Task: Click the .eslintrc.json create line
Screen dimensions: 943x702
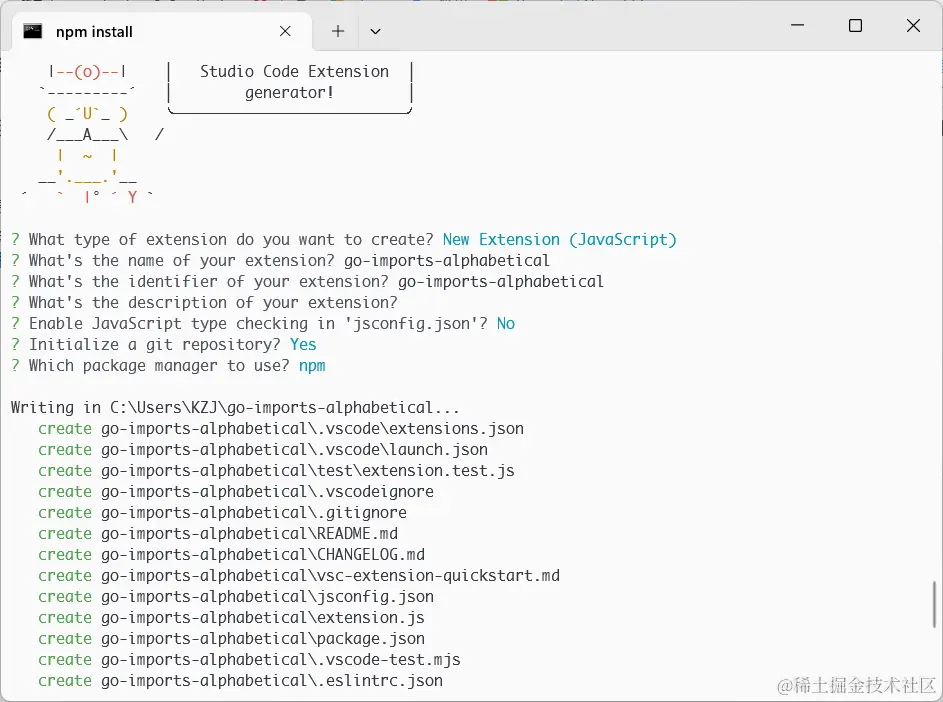Action: pyautogui.click(x=241, y=681)
